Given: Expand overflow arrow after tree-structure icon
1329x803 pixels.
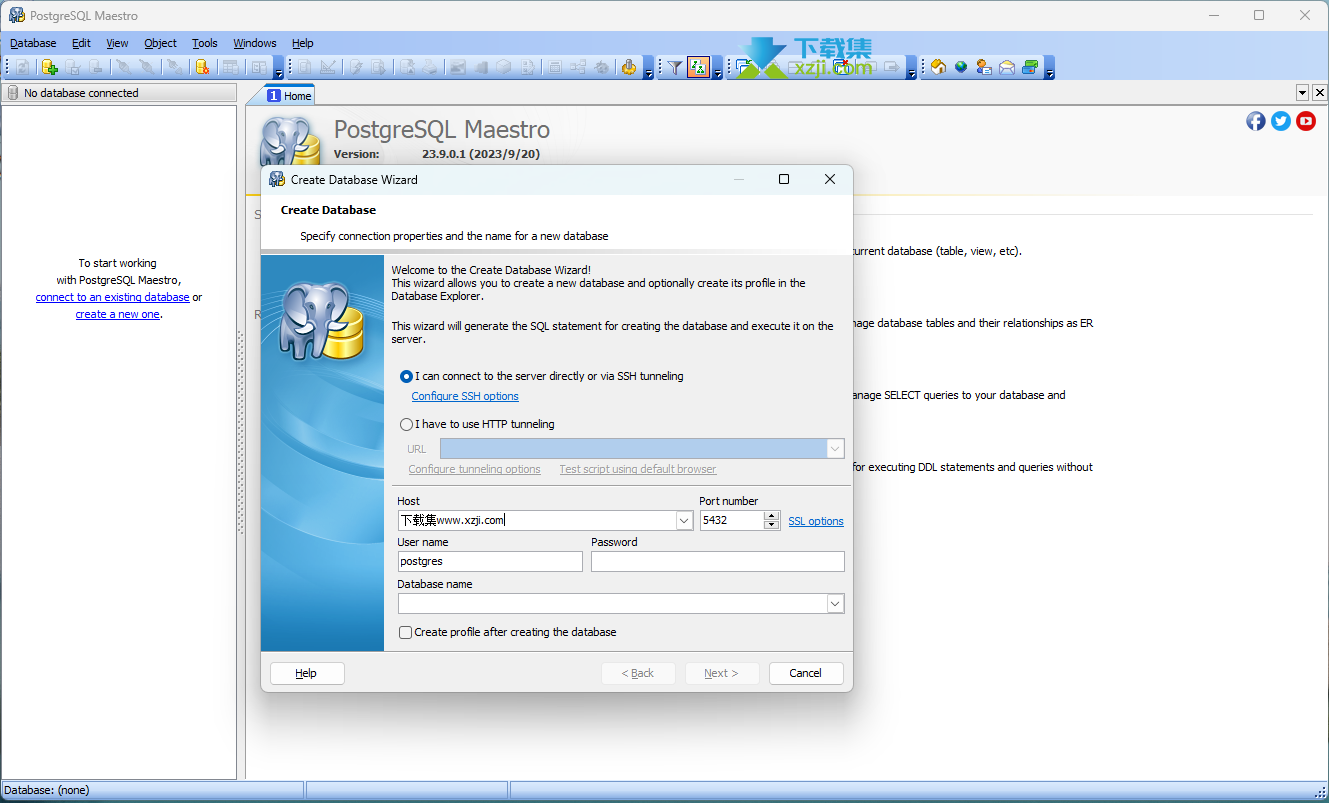Looking at the screenshot, I should (x=717, y=69).
